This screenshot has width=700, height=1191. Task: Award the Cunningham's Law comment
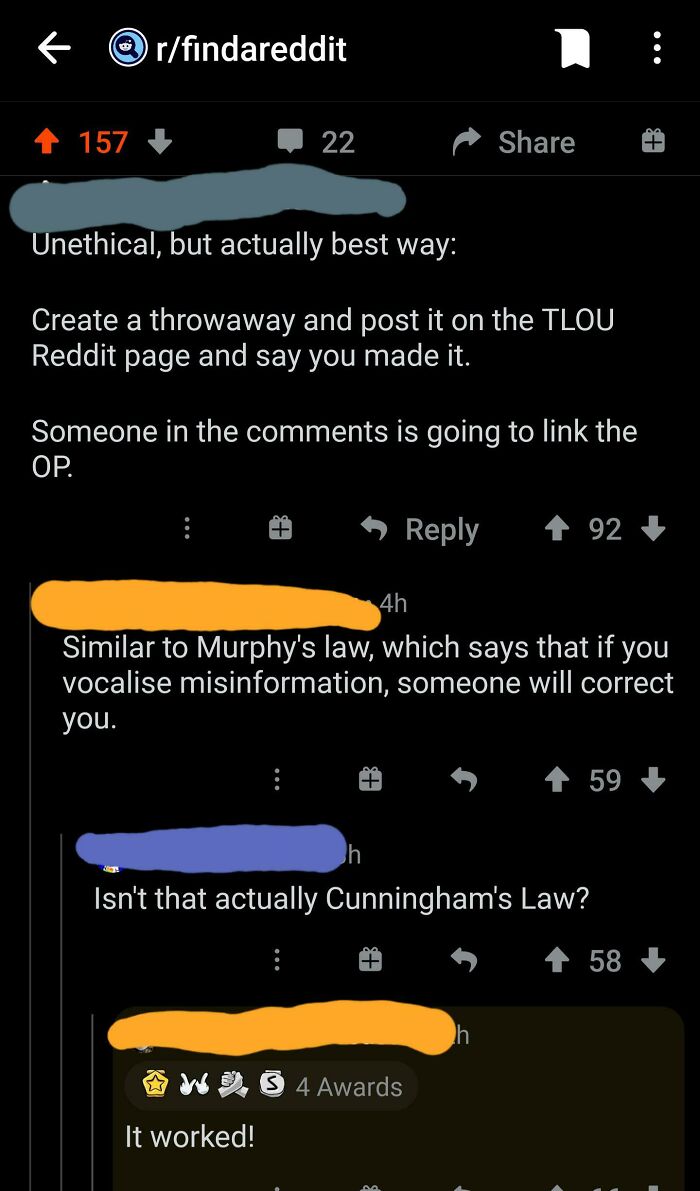370,961
